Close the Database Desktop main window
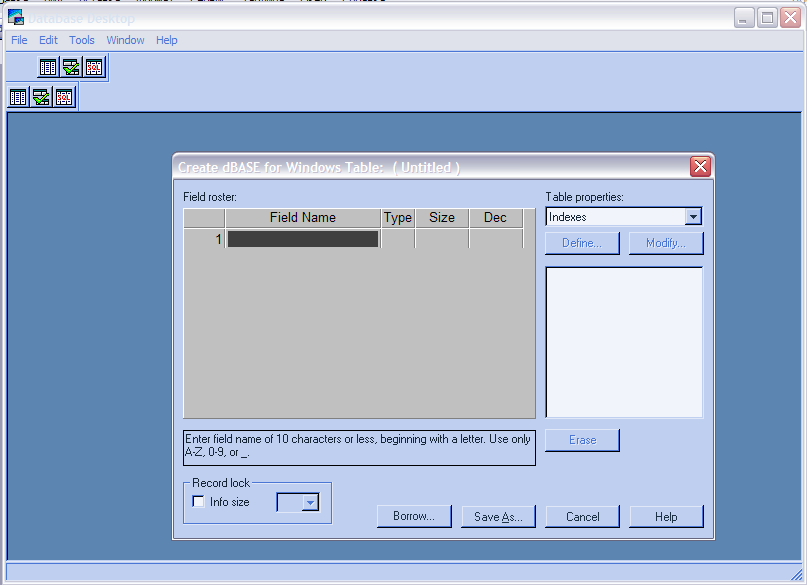The width and height of the screenshot is (807, 585). pos(790,18)
